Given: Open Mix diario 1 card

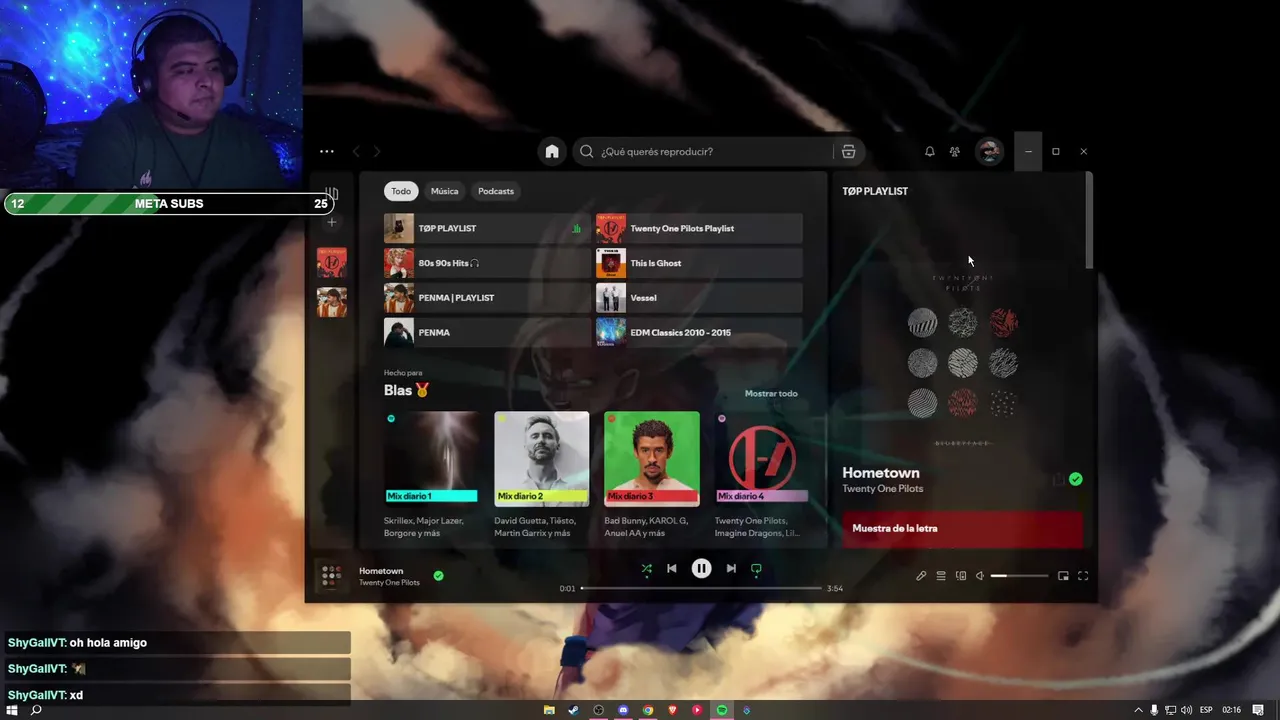Looking at the screenshot, I should [432, 475].
